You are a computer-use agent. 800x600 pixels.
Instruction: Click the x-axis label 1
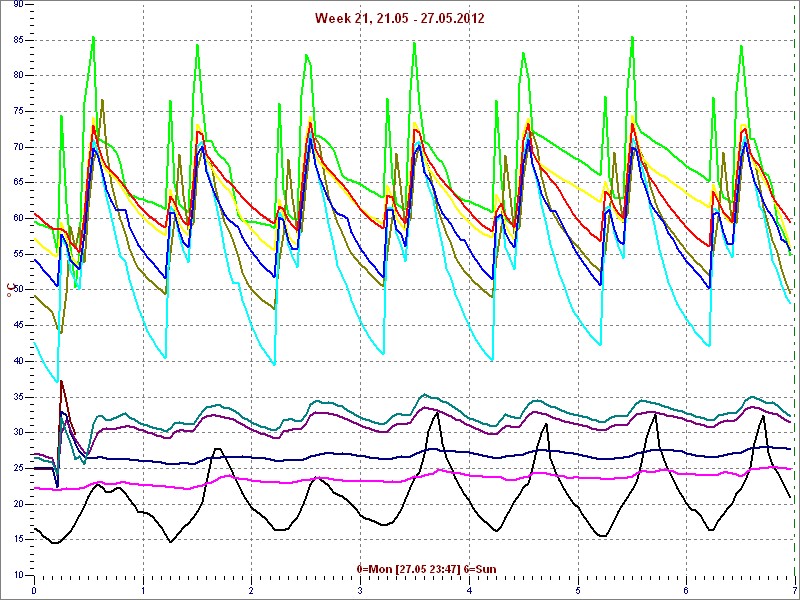(143, 591)
